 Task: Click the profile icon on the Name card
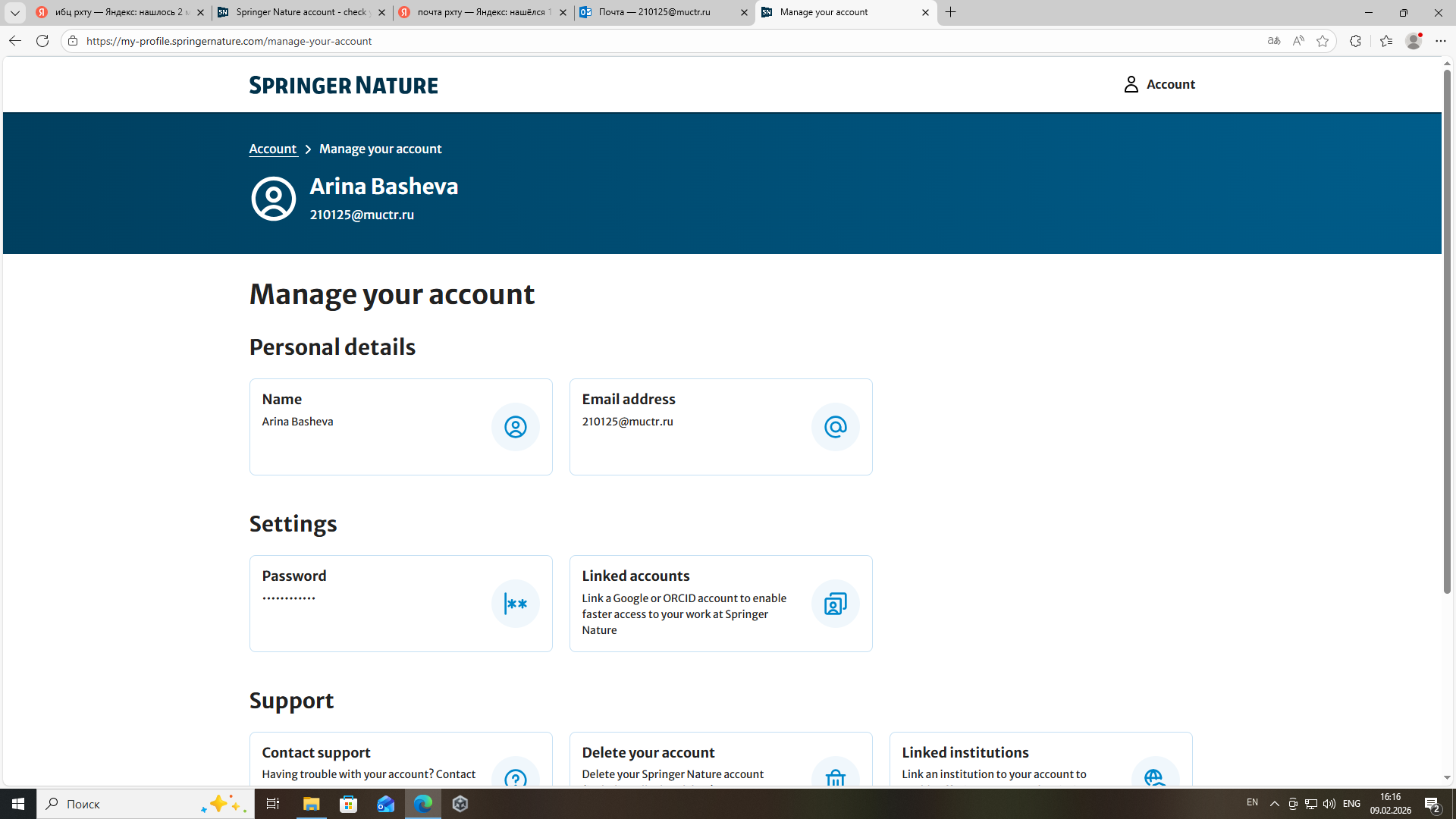click(x=515, y=427)
